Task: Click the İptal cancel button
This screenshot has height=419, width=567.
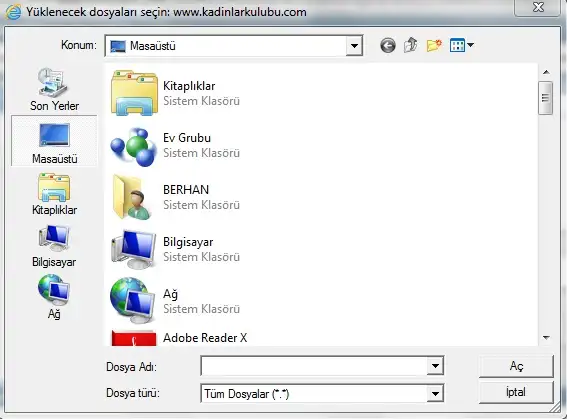Action: point(516,392)
